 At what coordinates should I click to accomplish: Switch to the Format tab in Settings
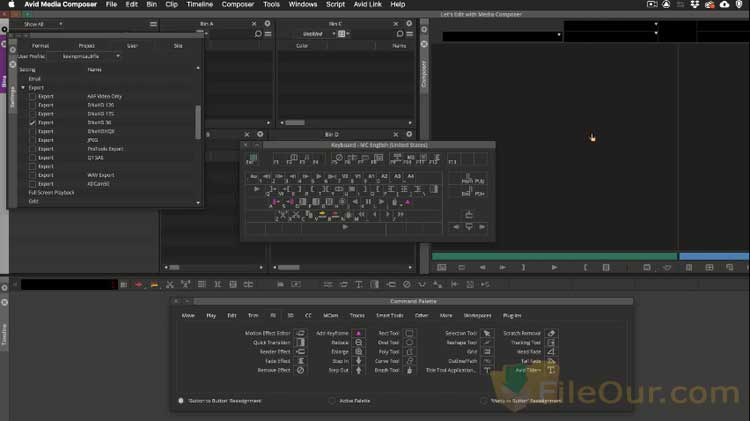tap(41, 46)
